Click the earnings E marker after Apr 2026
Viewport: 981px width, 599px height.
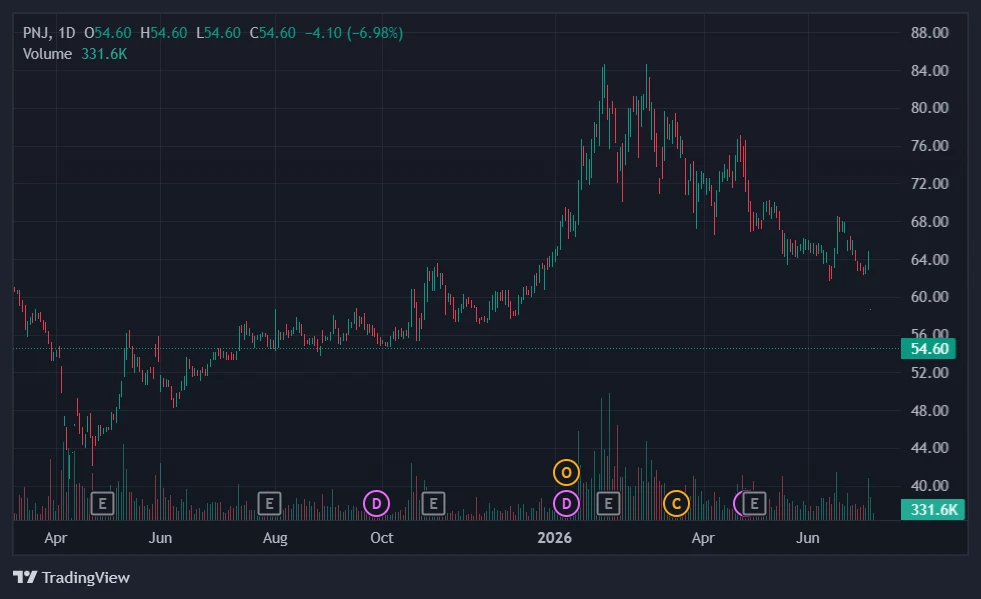(x=755, y=503)
